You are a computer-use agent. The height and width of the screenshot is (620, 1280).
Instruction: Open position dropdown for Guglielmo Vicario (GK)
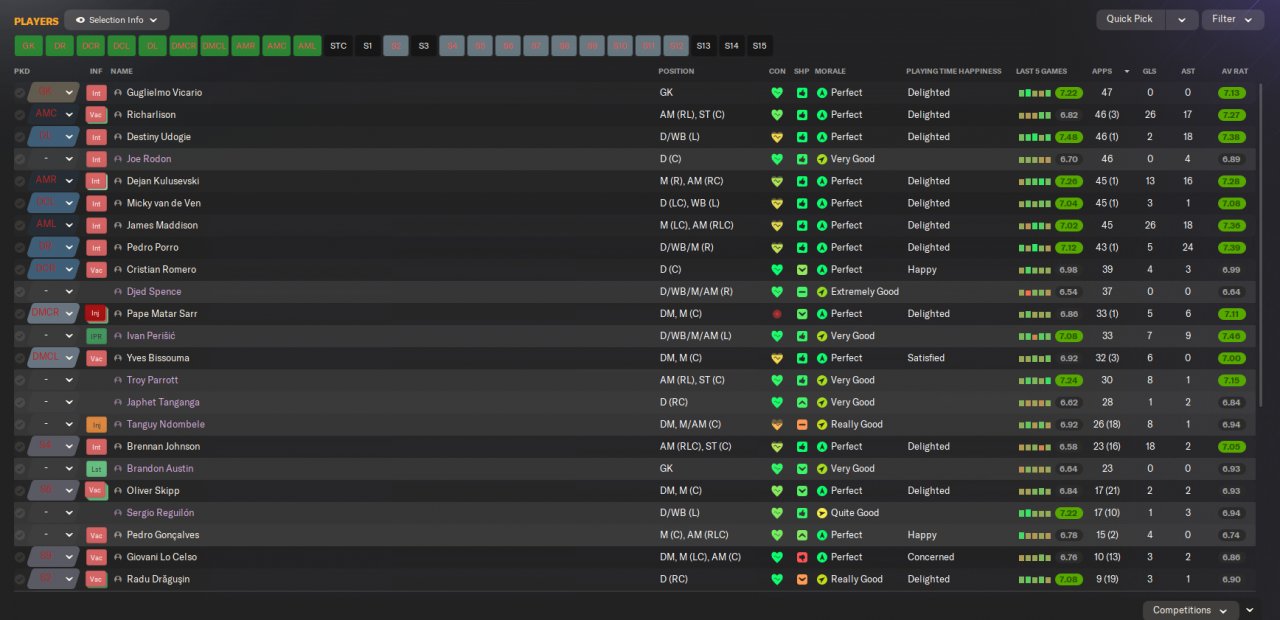coord(69,93)
